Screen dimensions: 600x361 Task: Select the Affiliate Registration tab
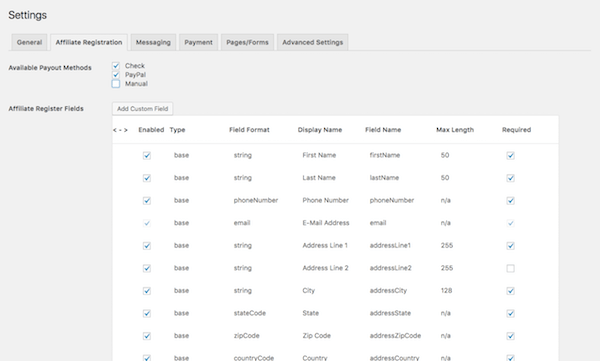(89, 42)
